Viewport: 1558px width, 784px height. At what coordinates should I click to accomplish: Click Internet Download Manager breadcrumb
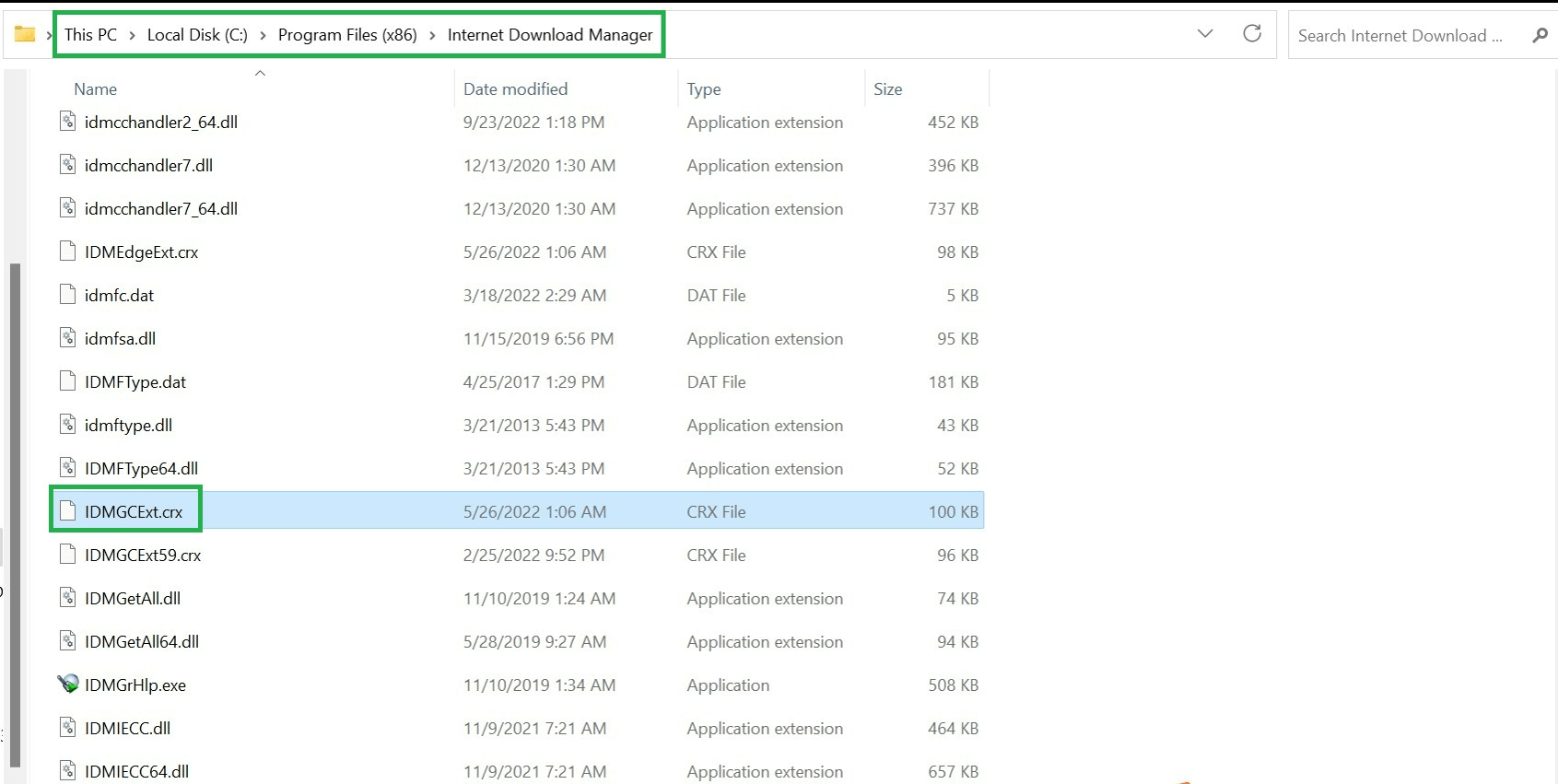click(550, 35)
